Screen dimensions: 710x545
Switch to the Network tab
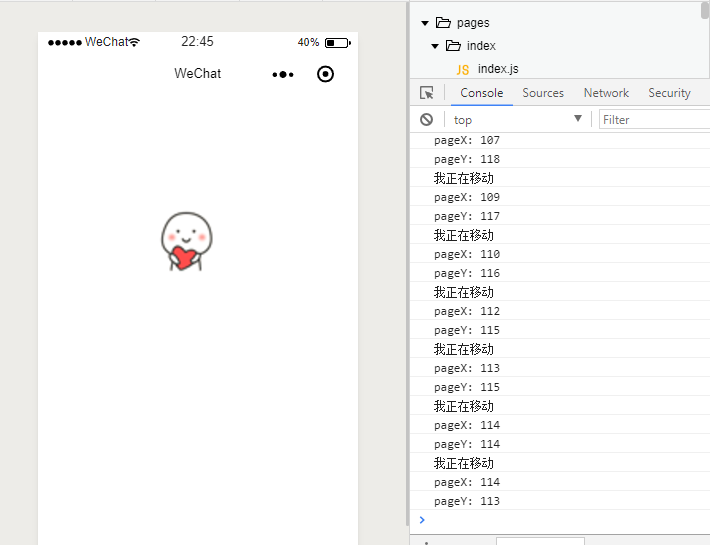point(606,93)
